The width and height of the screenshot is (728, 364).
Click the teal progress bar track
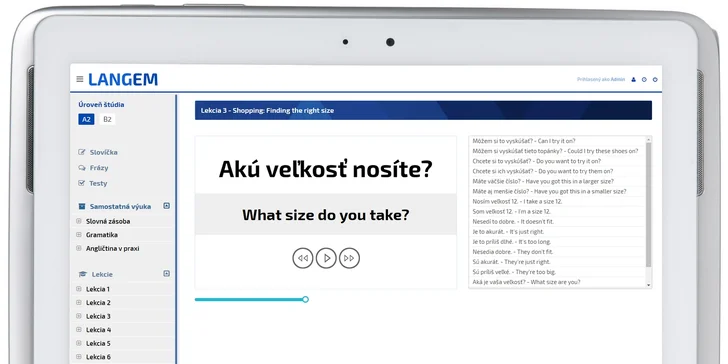pyautogui.click(x=249, y=299)
